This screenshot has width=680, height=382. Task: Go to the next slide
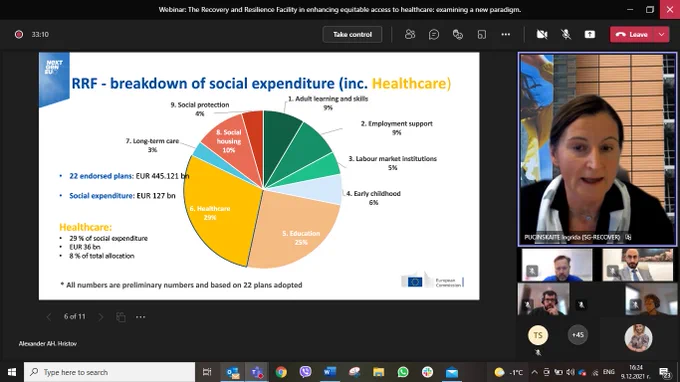[101, 317]
